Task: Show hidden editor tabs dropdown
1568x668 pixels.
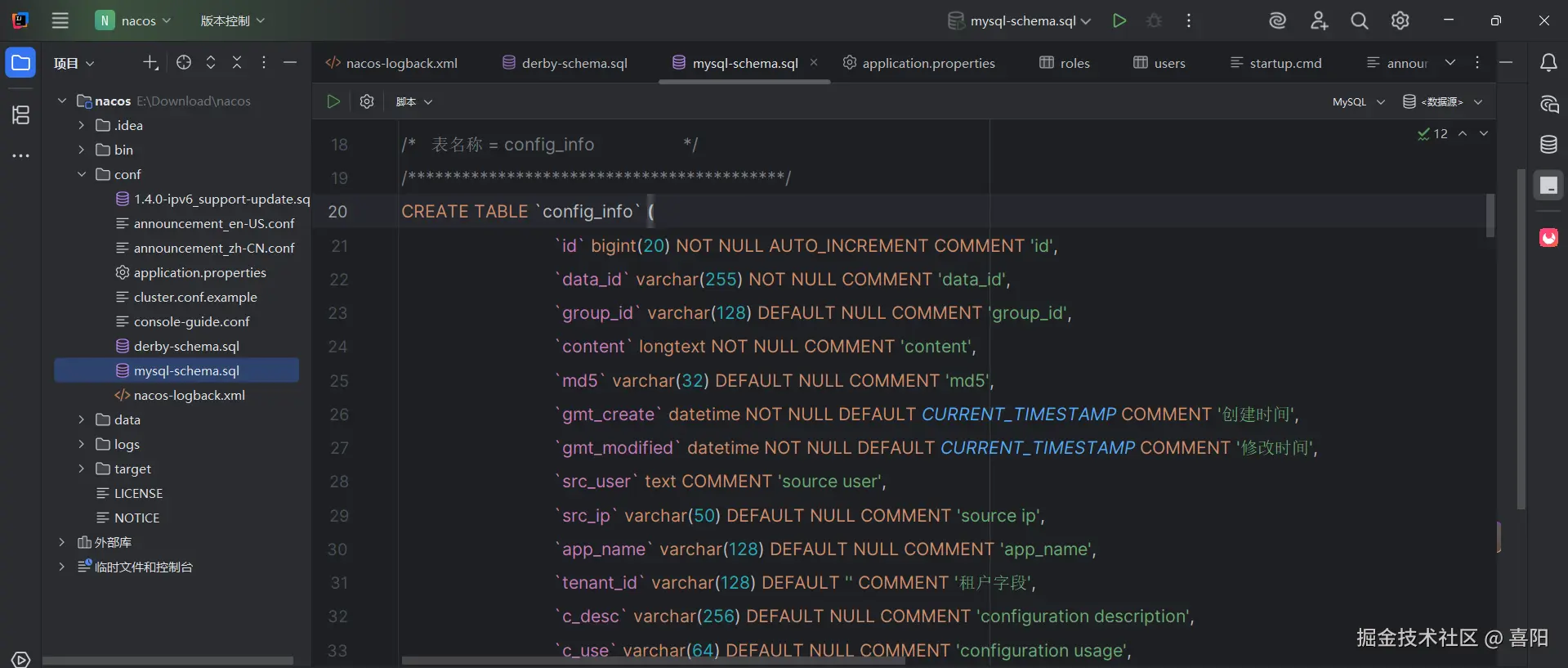Action: (1450, 62)
